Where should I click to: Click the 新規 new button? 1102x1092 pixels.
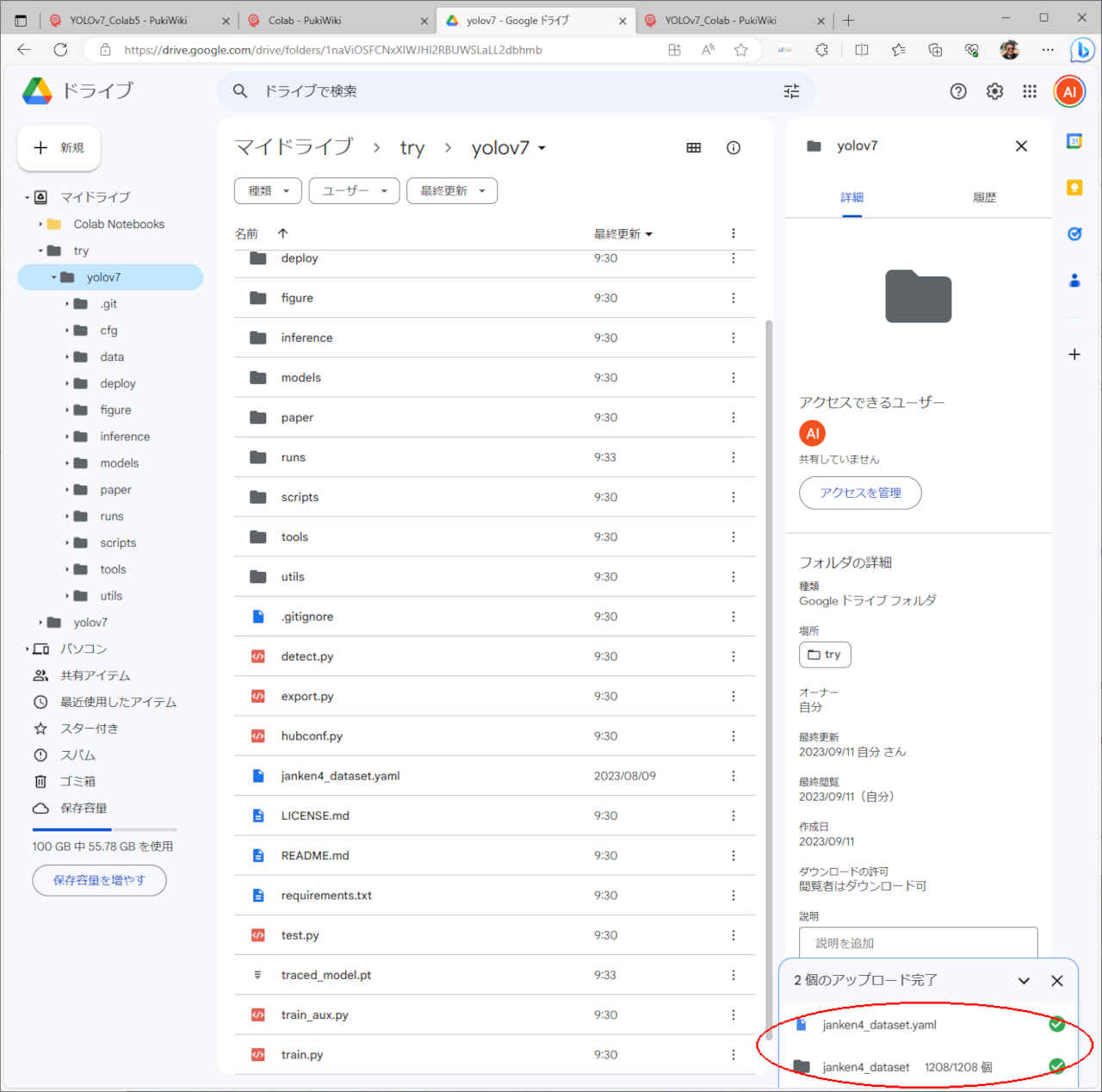coord(59,148)
